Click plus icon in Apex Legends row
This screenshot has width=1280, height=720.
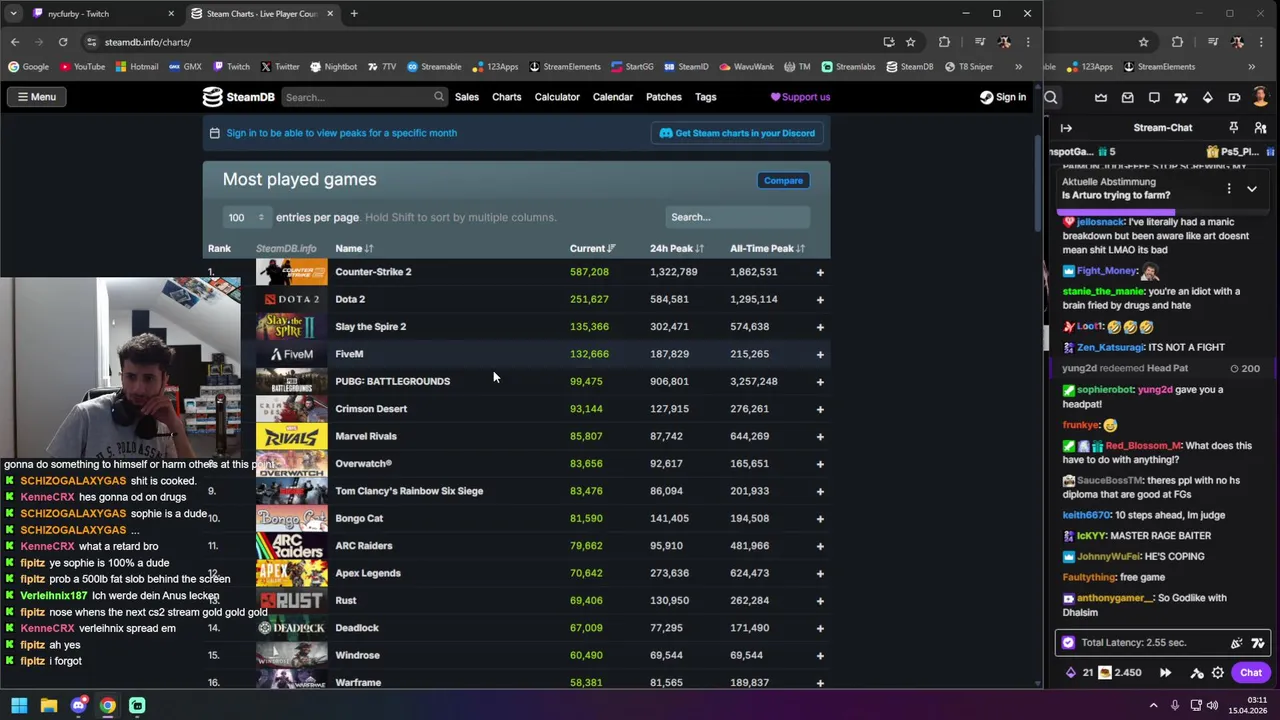click(820, 573)
